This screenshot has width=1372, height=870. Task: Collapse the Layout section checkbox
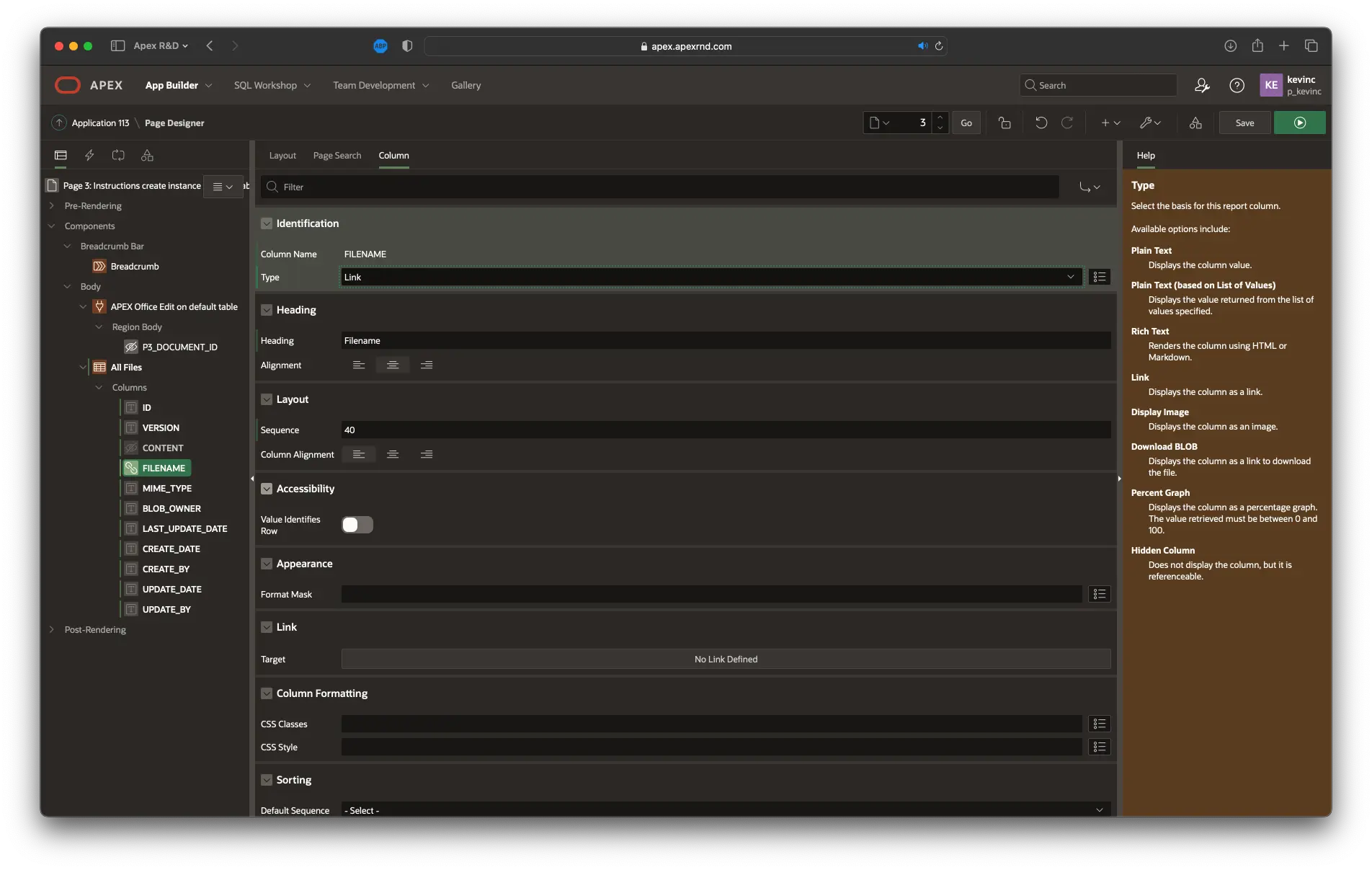tap(267, 399)
